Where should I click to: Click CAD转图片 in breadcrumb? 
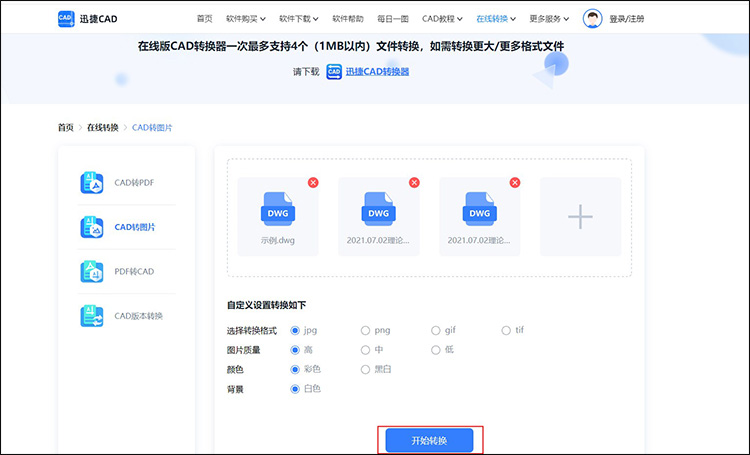tap(152, 128)
